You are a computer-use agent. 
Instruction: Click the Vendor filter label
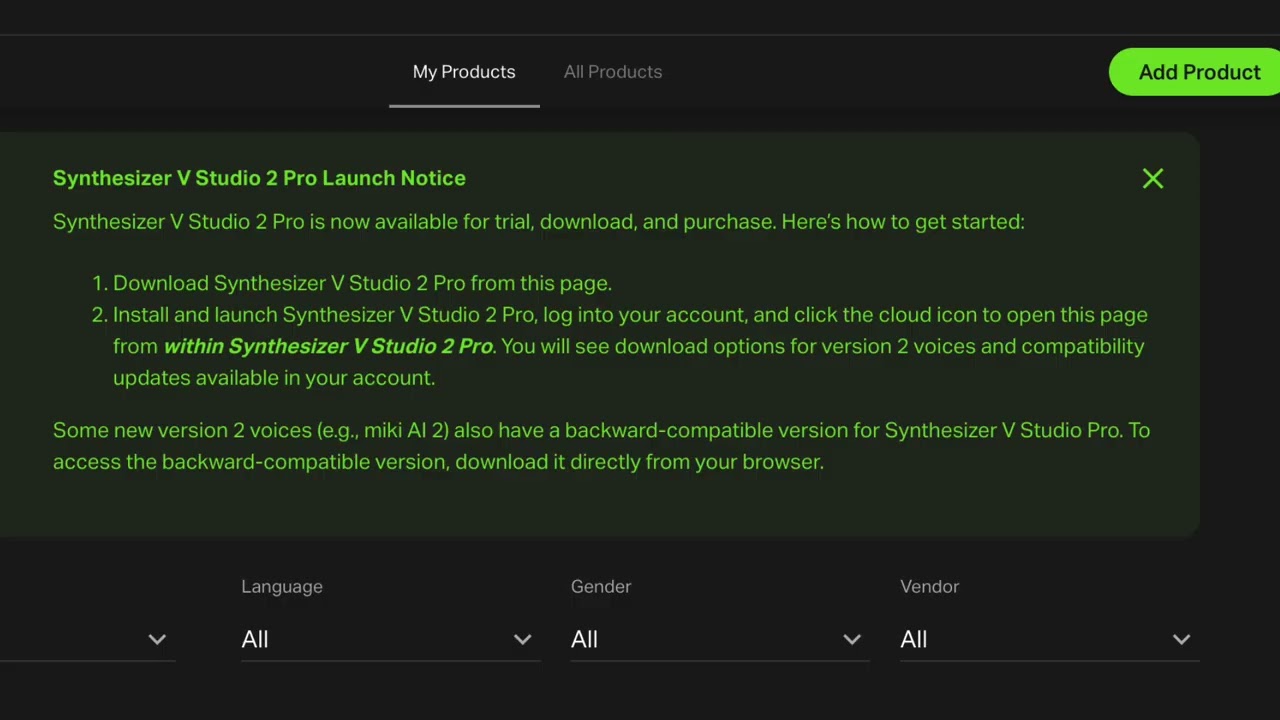[x=930, y=587]
